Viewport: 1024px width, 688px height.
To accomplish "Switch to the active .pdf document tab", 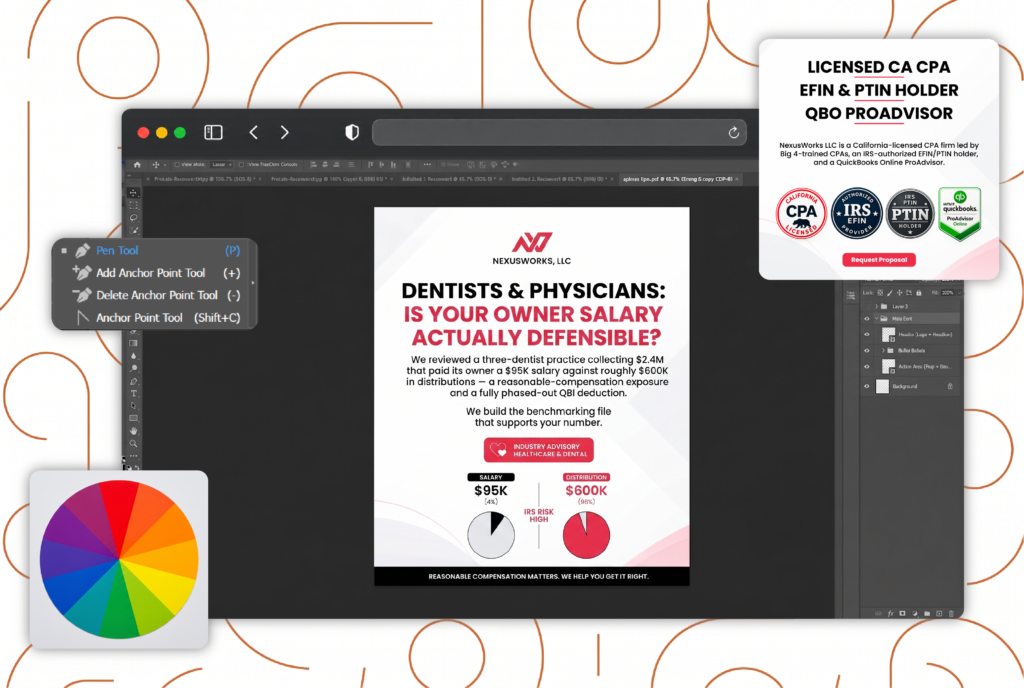I will (x=680, y=179).
